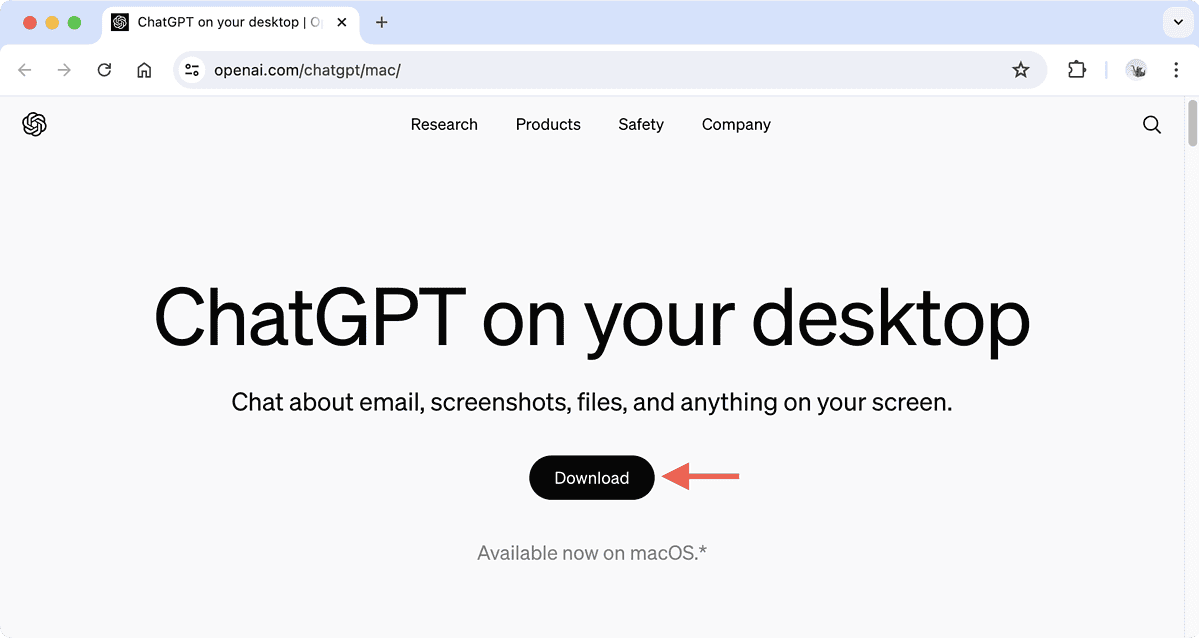Expand the chevron at the window's top right

pyautogui.click(x=1177, y=22)
